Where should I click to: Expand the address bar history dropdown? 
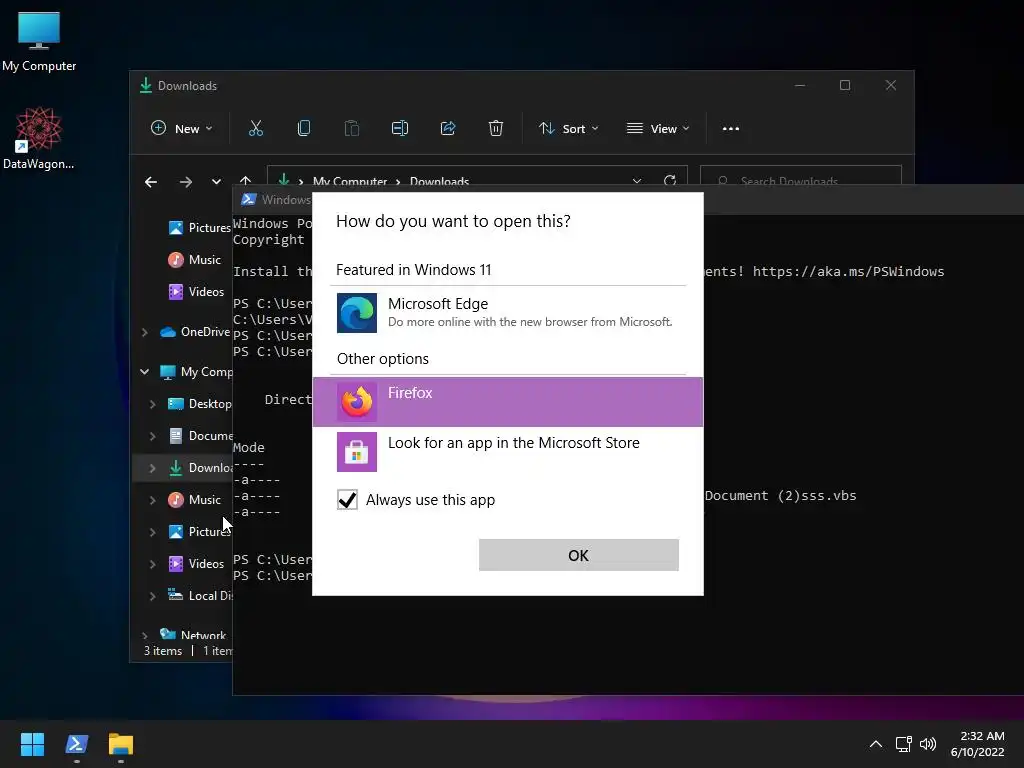pyautogui.click(x=637, y=181)
